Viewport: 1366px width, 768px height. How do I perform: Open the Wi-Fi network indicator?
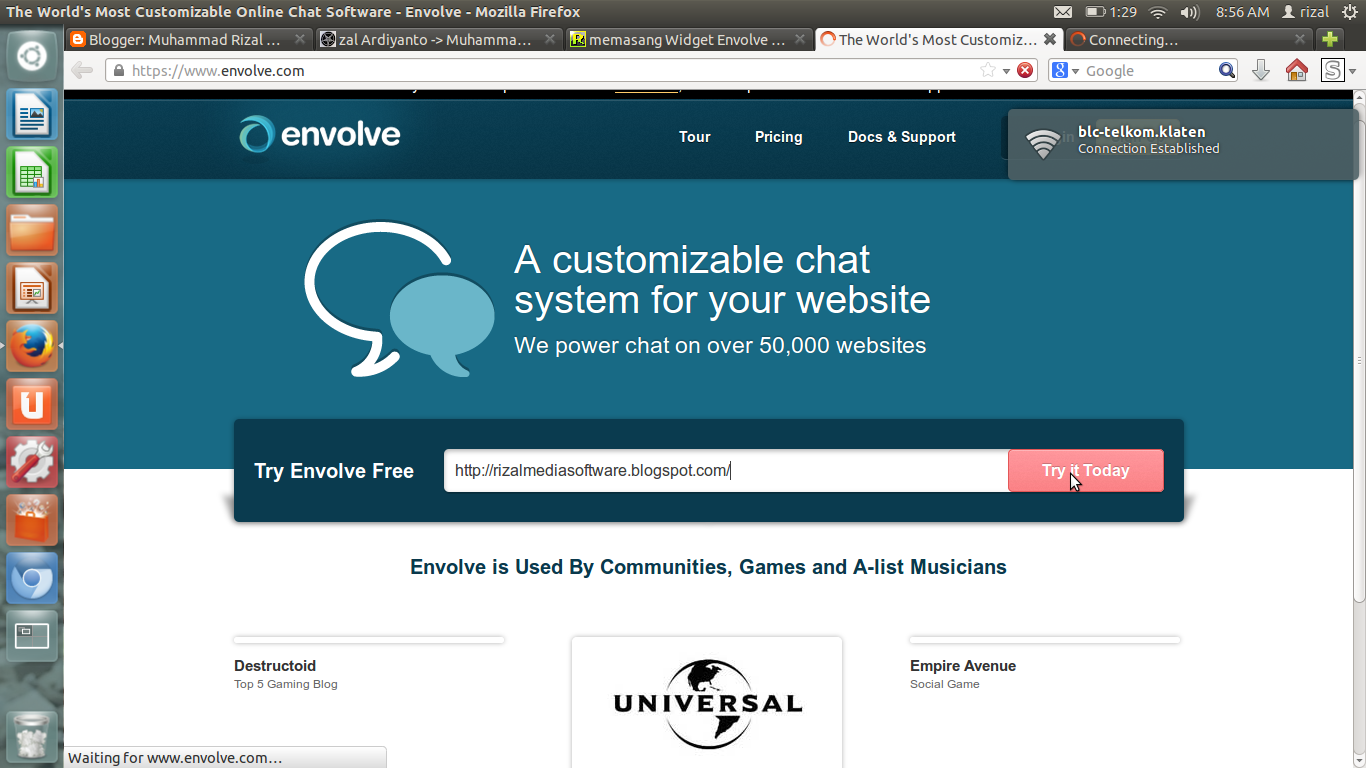[1158, 12]
